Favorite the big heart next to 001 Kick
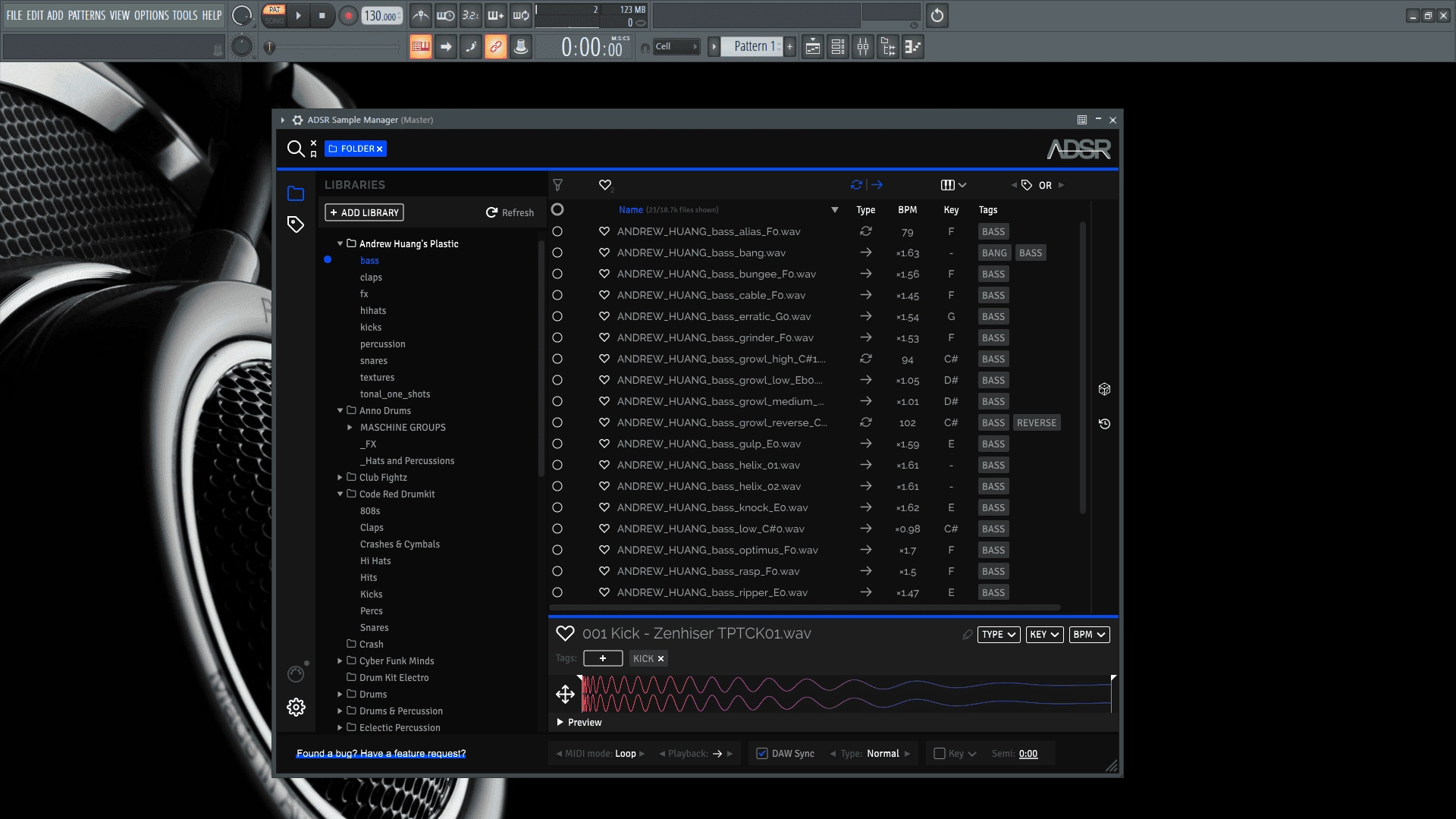Viewport: 1456px width, 819px height. [565, 633]
